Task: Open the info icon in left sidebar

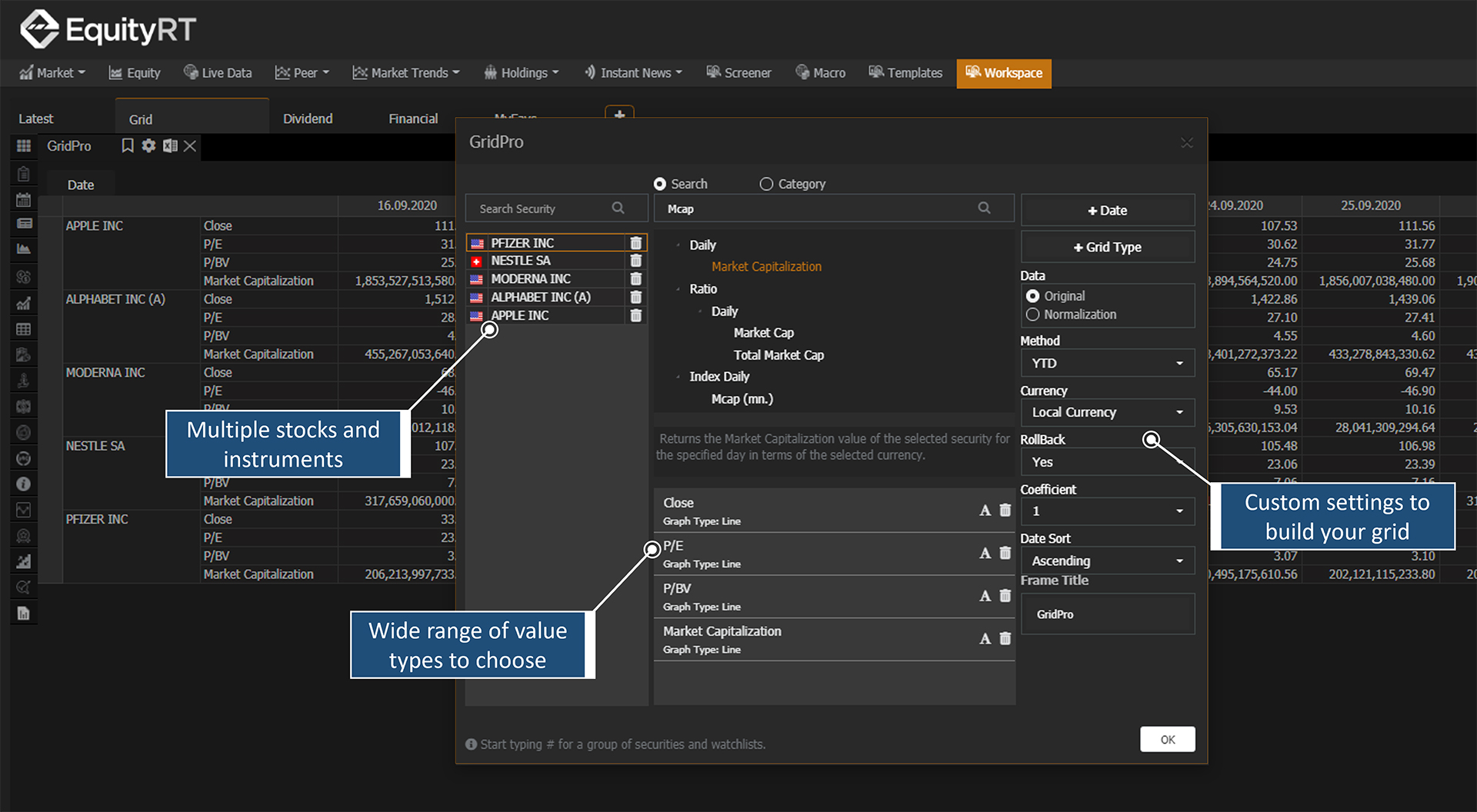Action: (24, 484)
